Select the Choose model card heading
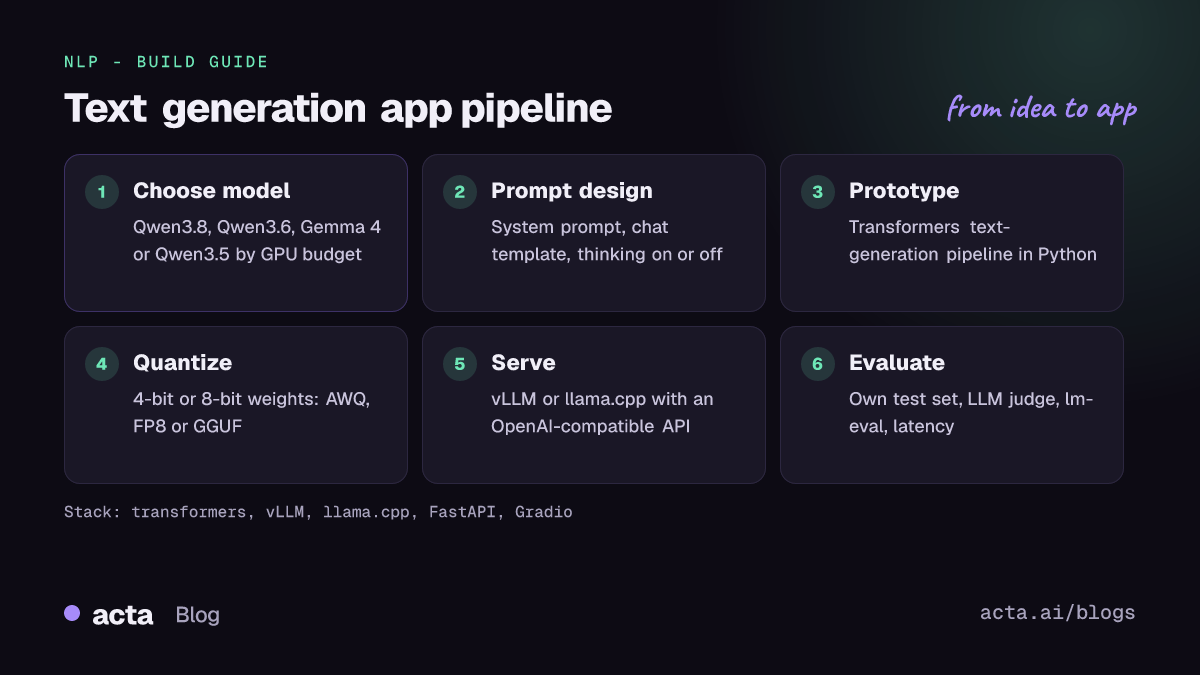This screenshot has width=1200, height=675. click(212, 191)
